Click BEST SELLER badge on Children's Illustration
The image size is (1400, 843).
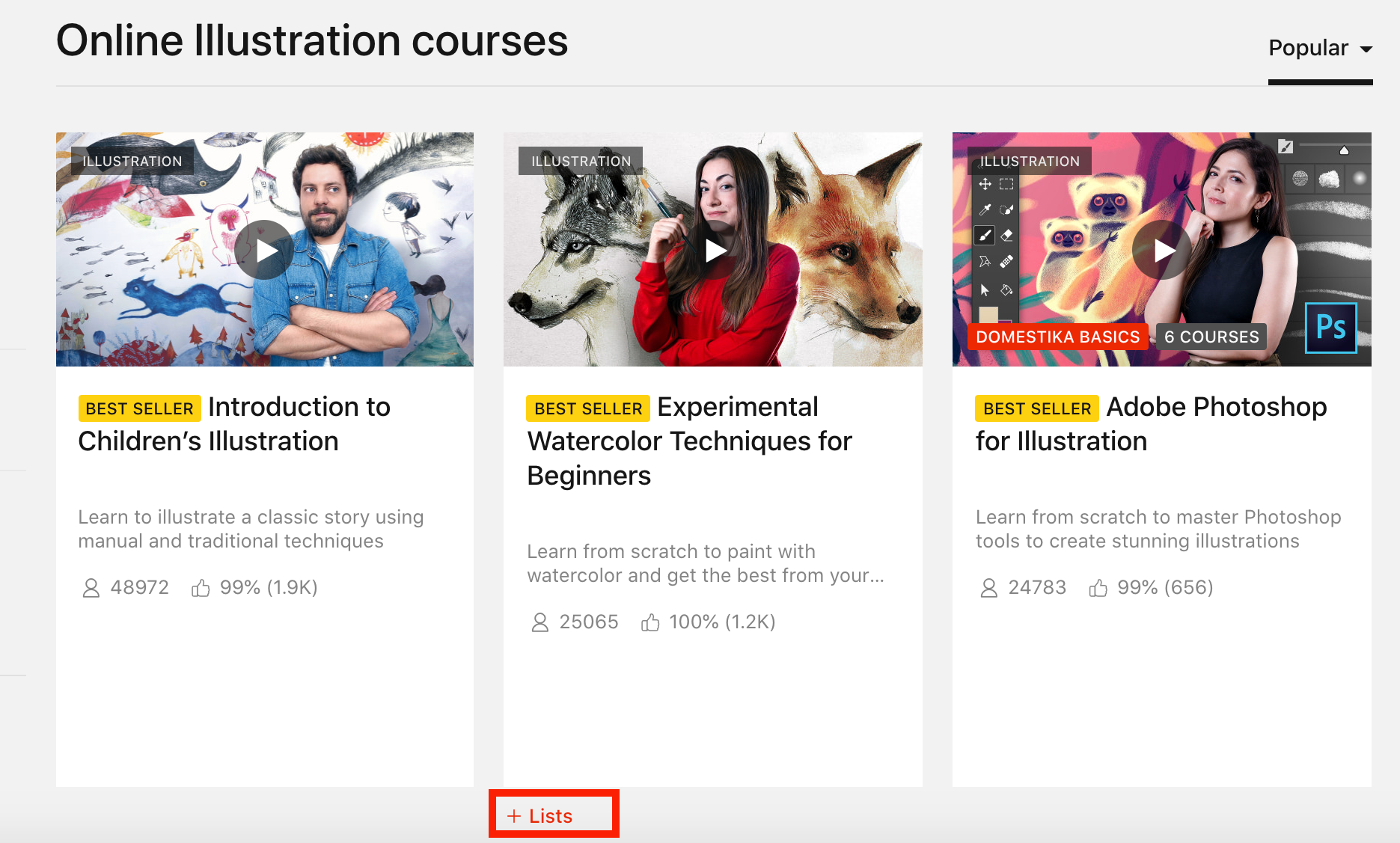140,408
